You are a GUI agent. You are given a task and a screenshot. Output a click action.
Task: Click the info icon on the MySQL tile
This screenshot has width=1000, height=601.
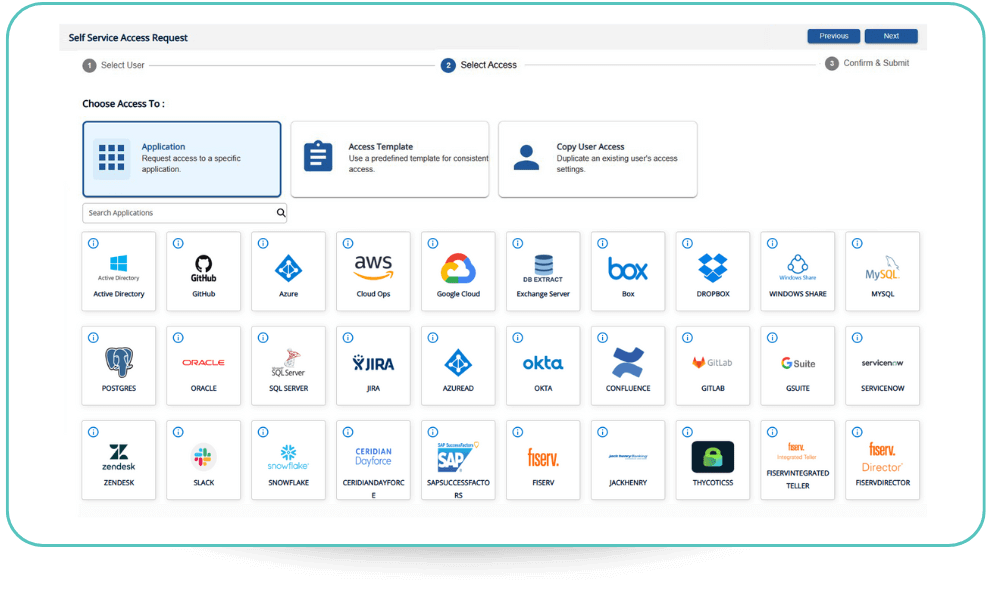[x=855, y=242]
